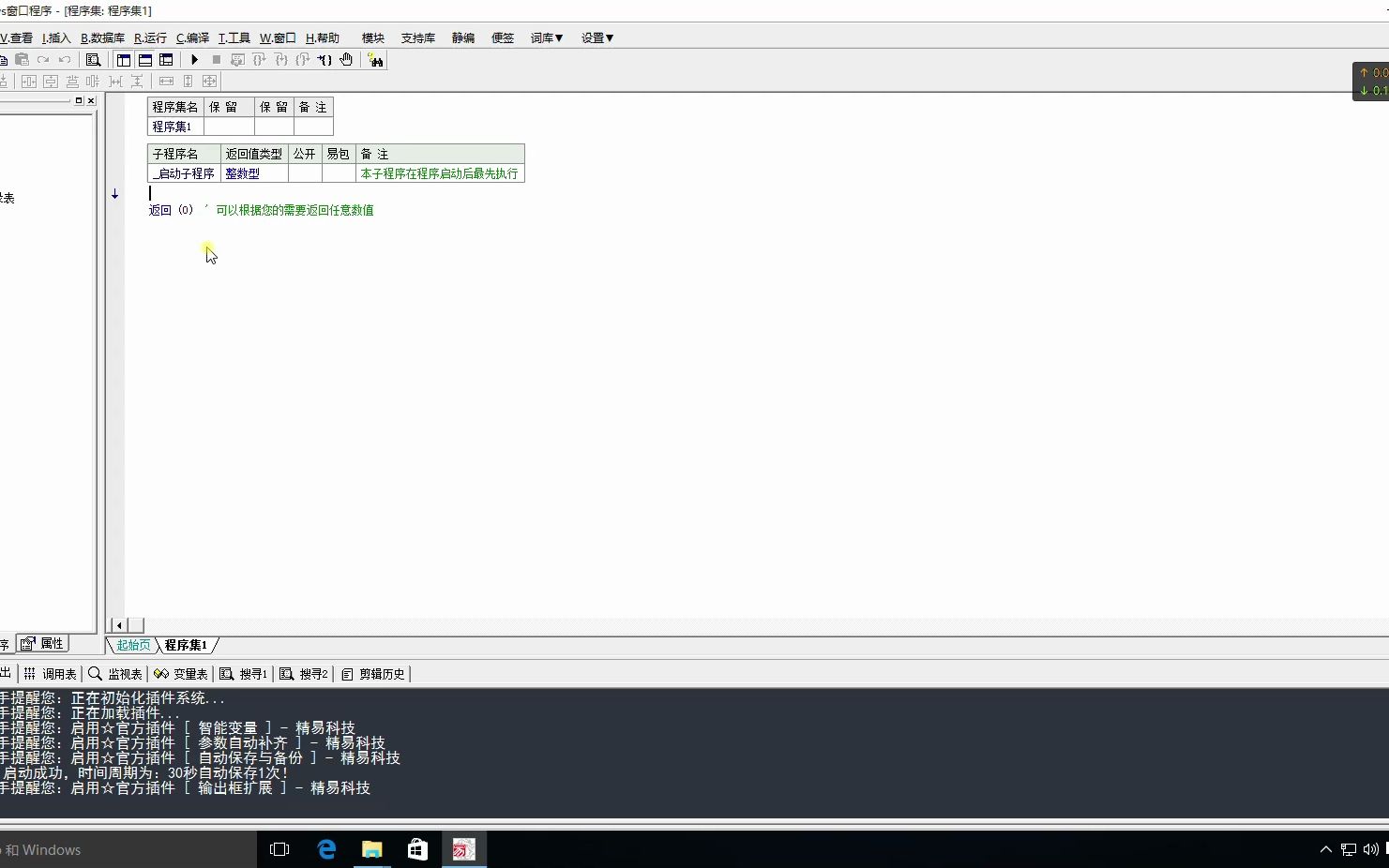Click the same width sizing icon
Screen dimensions: 1389x868
(166, 82)
